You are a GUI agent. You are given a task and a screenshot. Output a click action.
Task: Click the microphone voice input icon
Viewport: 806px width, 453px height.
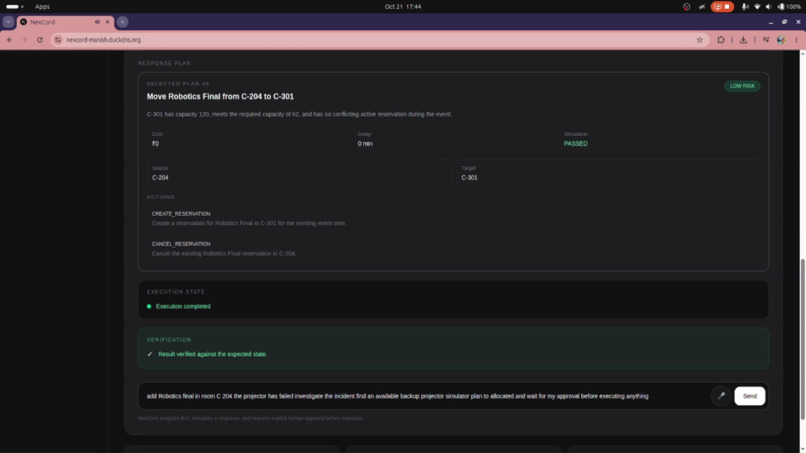coord(721,396)
